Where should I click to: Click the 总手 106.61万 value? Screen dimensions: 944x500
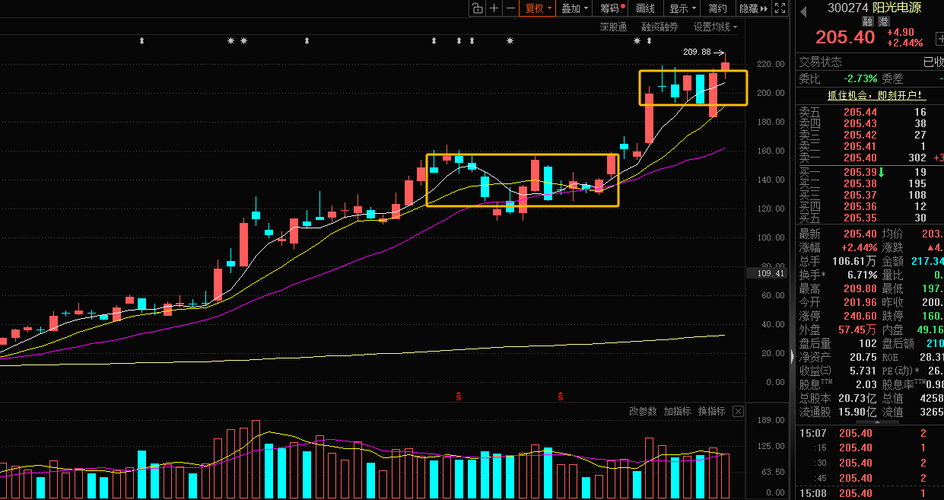point(855,261)
